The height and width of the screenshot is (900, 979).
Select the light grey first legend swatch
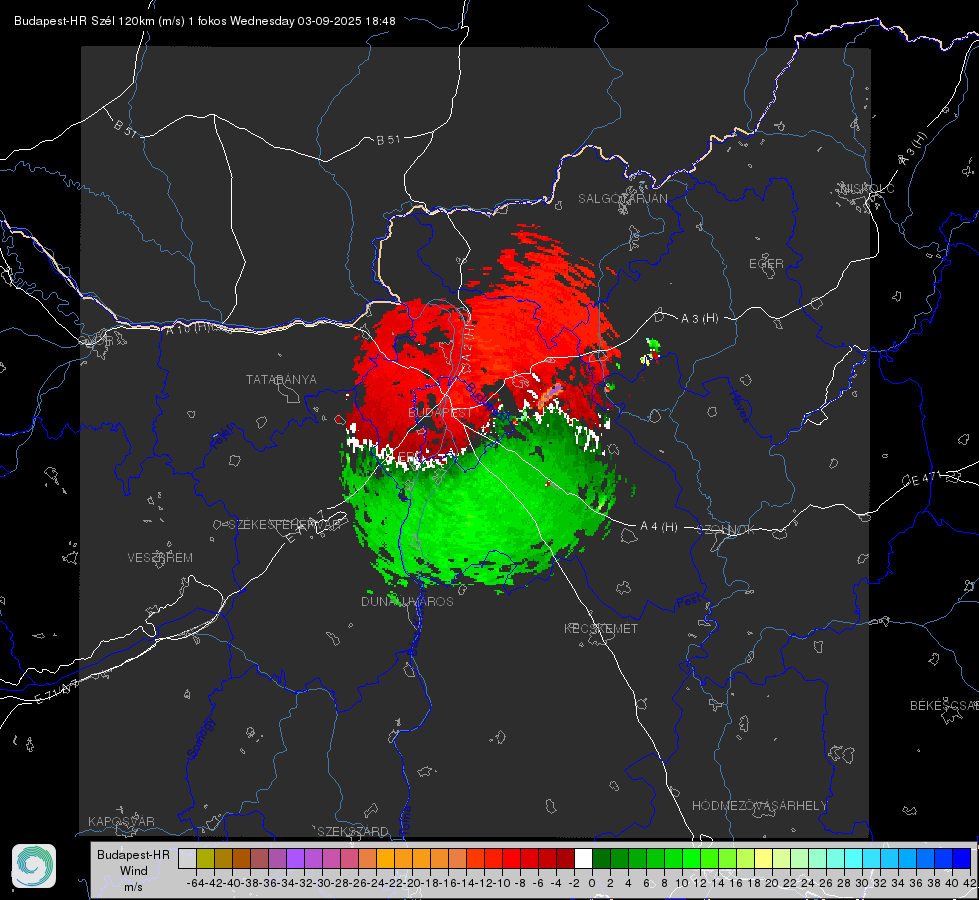[187, 858]
